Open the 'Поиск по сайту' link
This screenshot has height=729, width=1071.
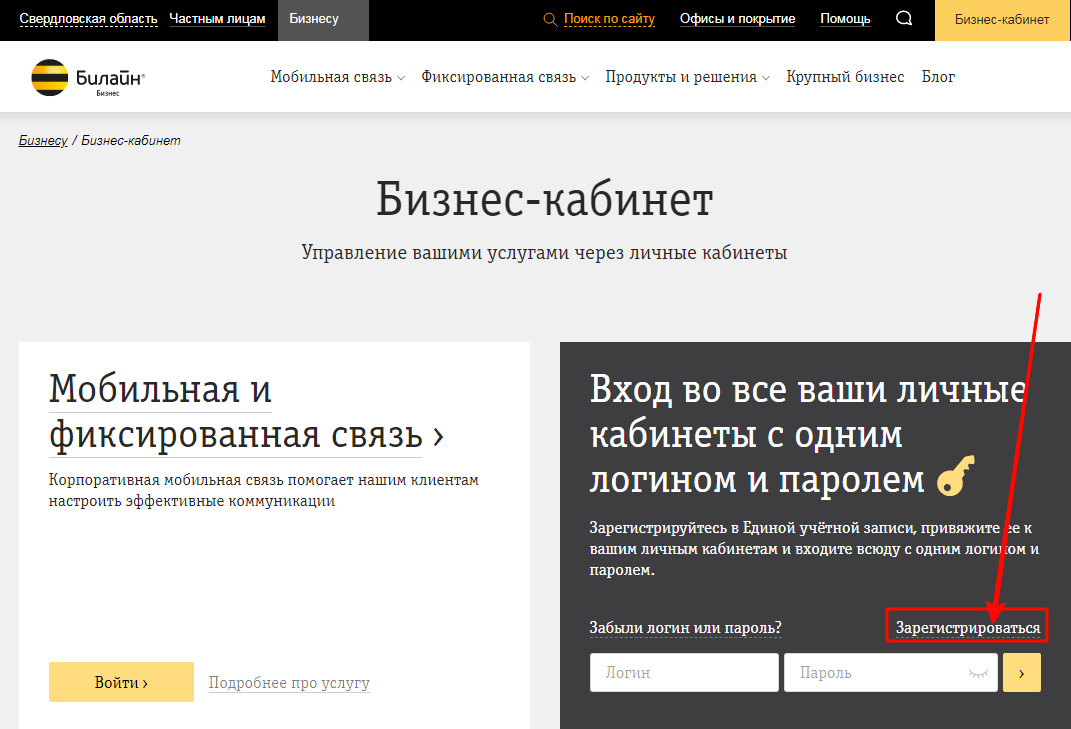tap(609, 19)
